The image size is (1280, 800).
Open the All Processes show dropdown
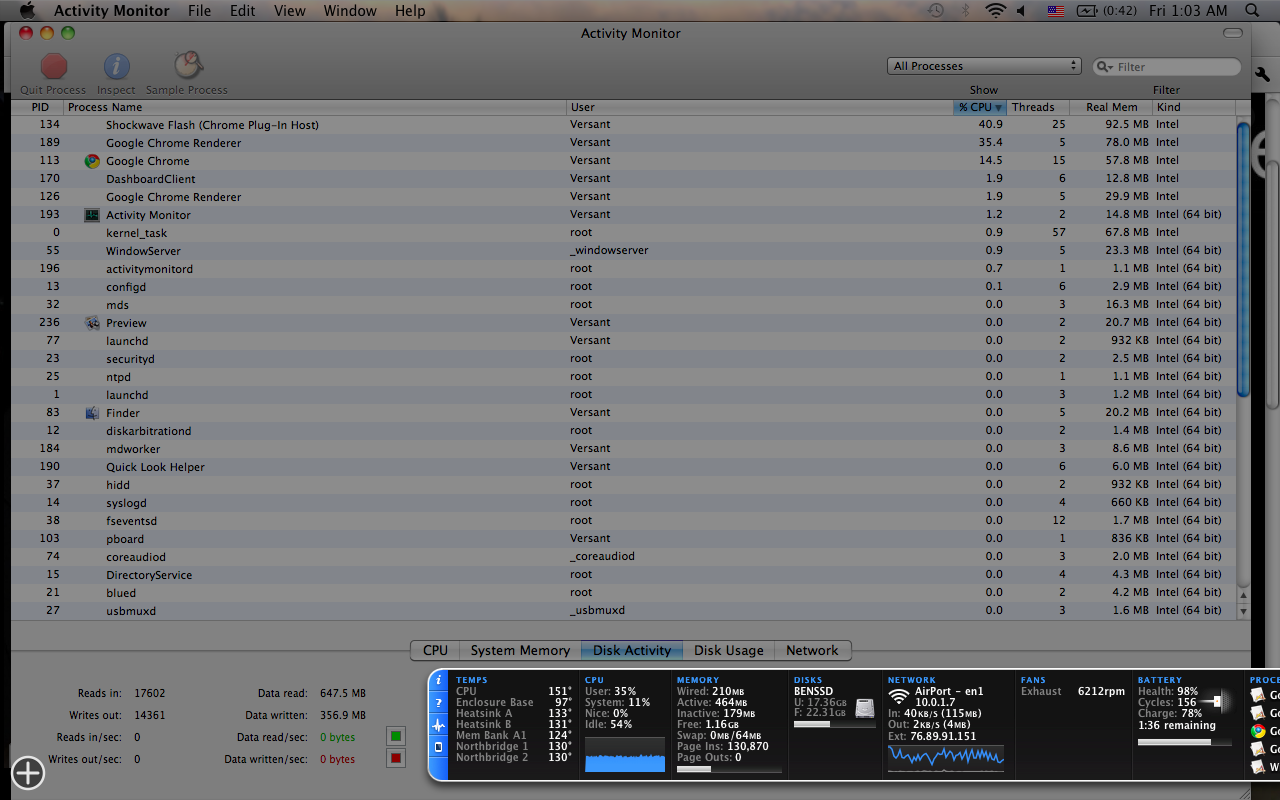[984, 66]
